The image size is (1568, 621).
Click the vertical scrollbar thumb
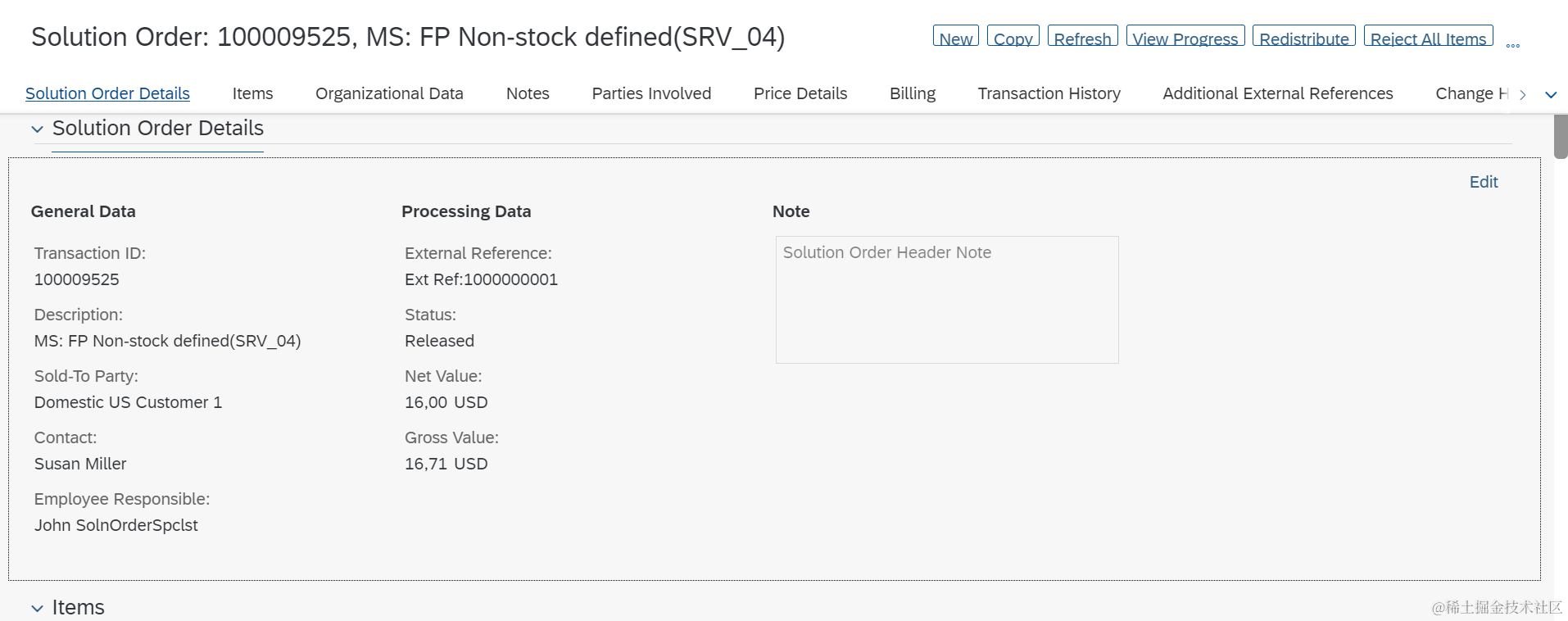[x=1561, y=136]
